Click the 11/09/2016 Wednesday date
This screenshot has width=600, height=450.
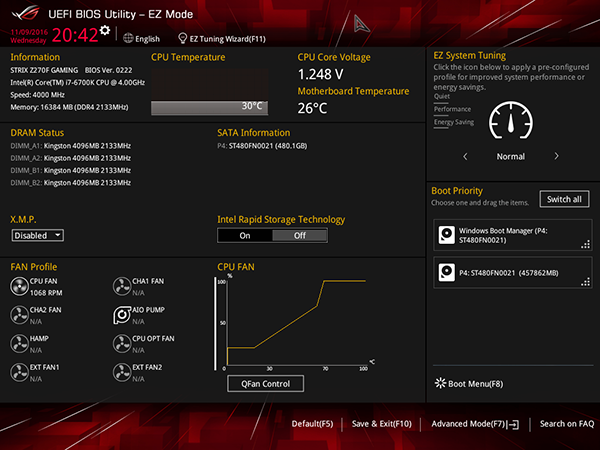29,36
